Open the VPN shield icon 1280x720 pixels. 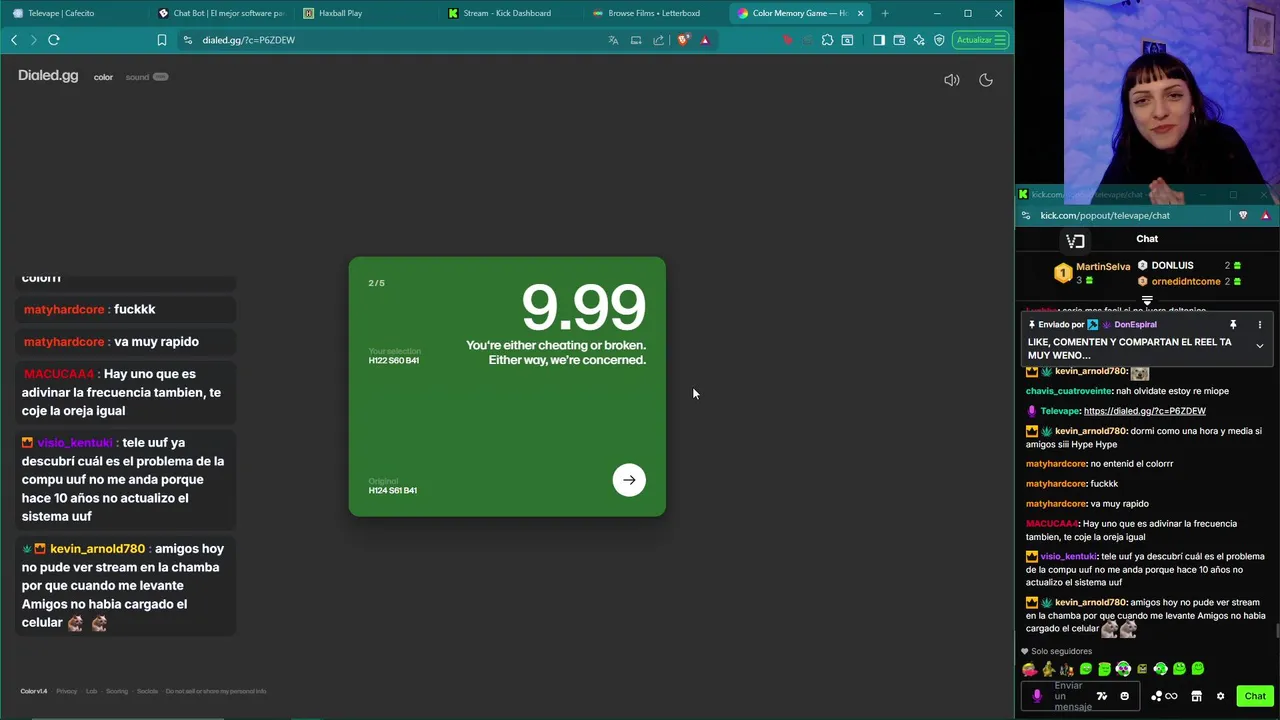click(939, 40)
